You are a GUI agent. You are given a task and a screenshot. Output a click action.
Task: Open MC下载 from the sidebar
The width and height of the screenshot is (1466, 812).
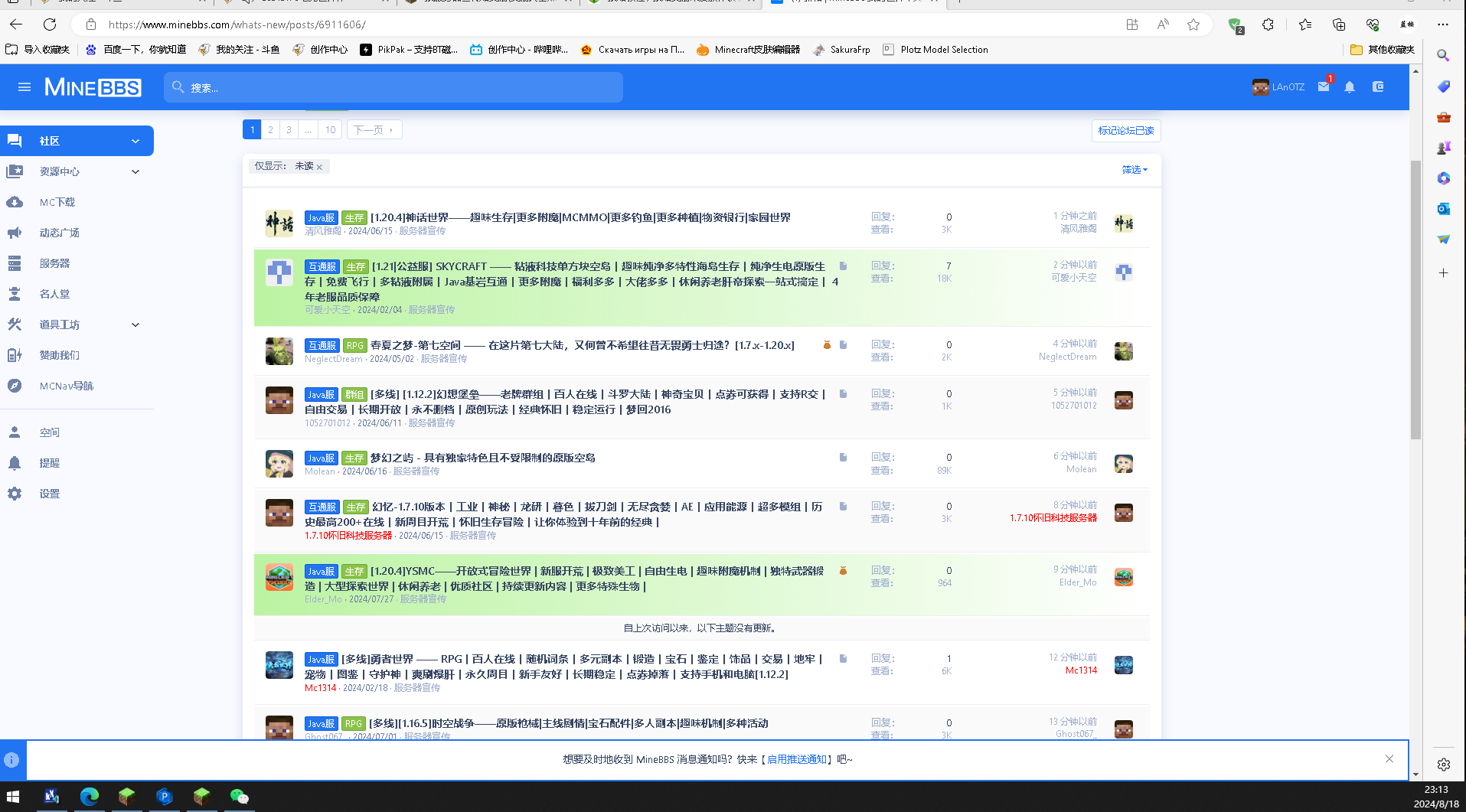pos(57,202)
